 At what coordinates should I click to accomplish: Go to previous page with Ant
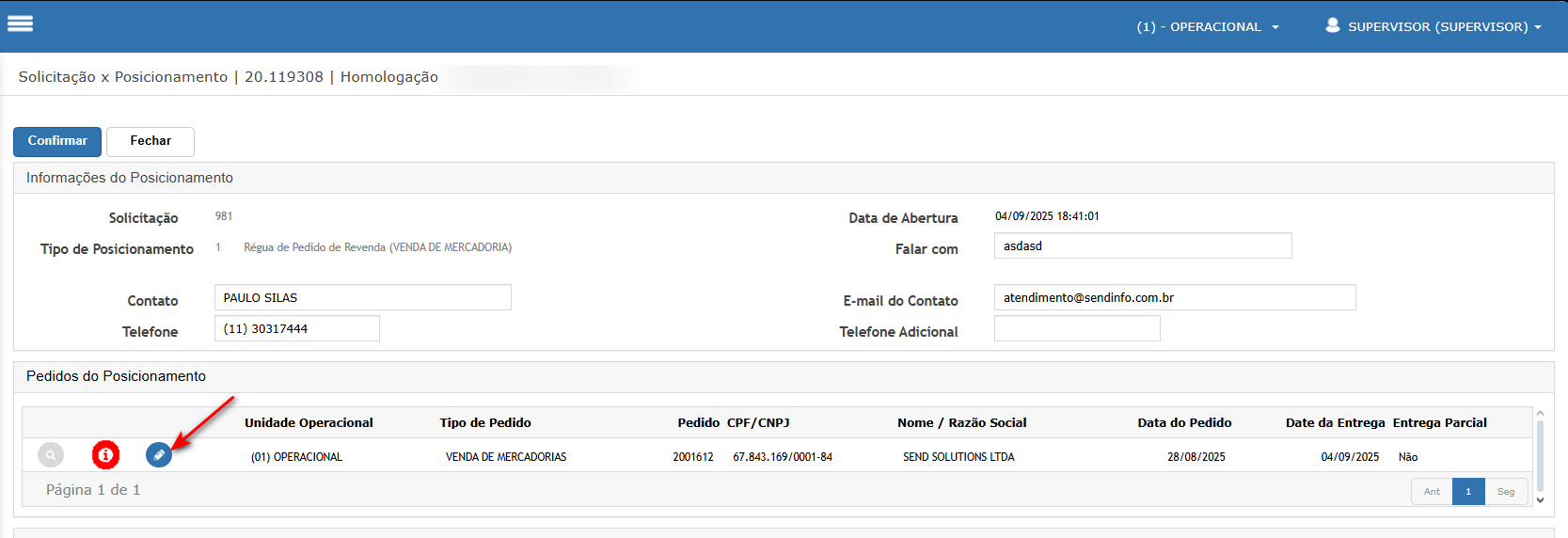tap(1431, 492)
